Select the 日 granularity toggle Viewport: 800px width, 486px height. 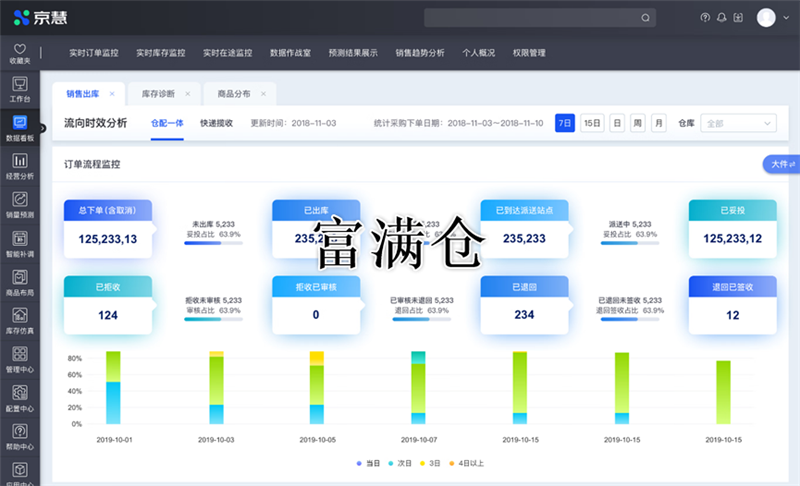coord(617,123)
